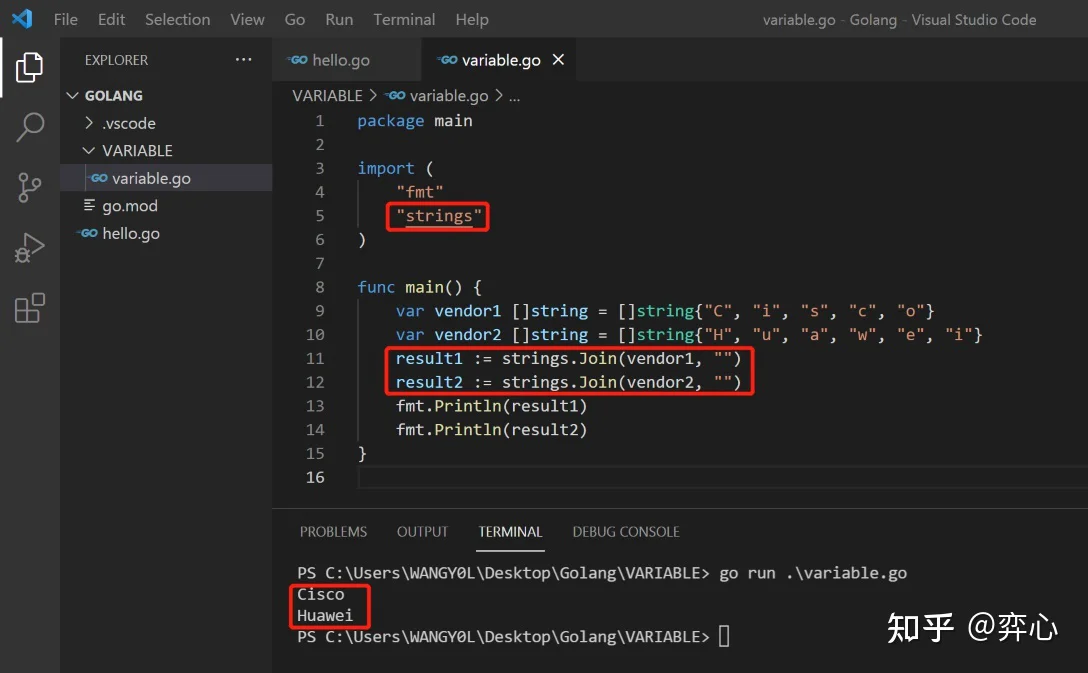Click the variable.go breadcrumb segment
1088x673 pixels.
point(449,96)
